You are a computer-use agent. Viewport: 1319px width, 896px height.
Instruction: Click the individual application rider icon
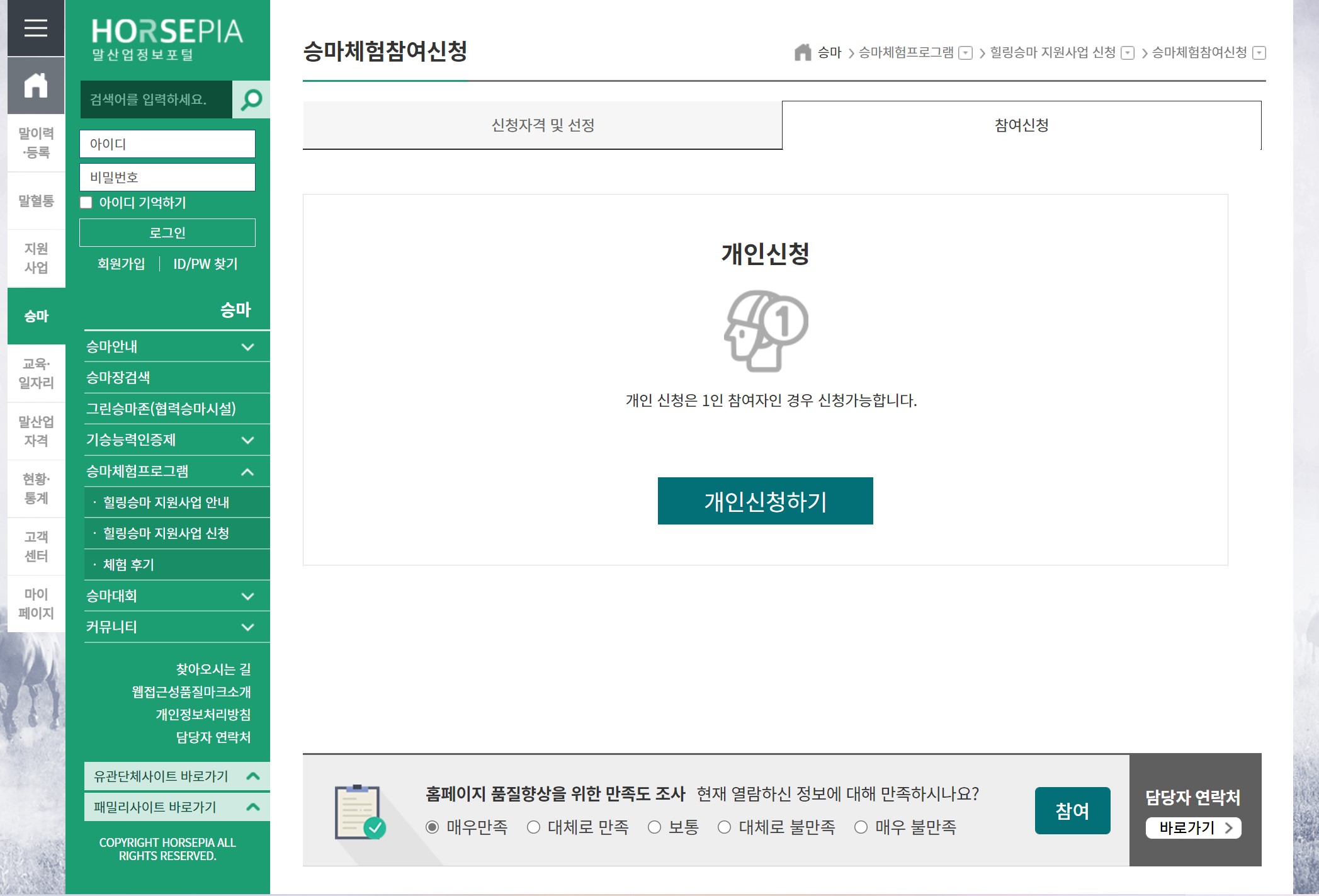(x=765, y=331)
